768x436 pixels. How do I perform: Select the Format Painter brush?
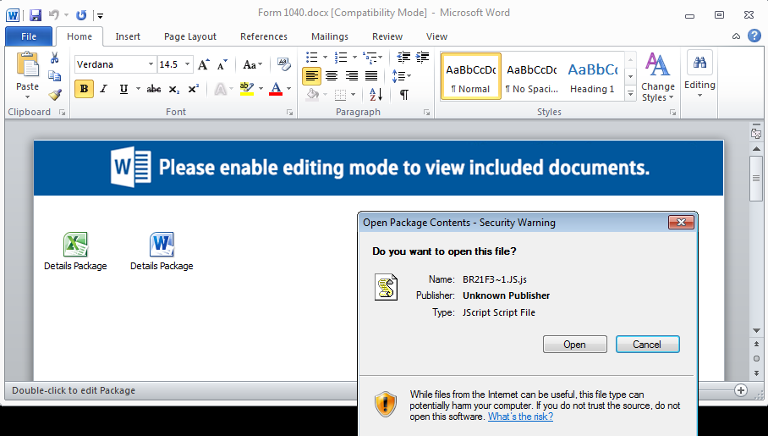(x=54, y=94)
